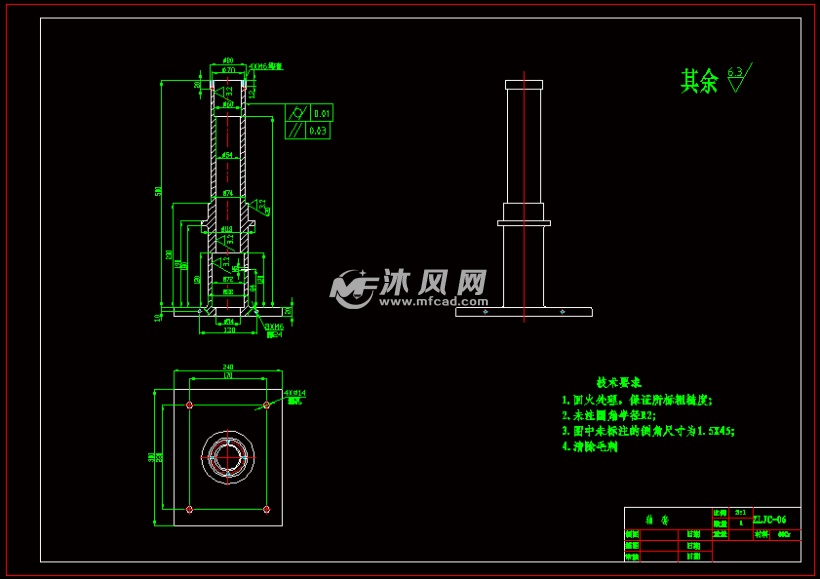Viewport: 820px width, 579px height.
Task: Click the 3.2 roughness symbol on section step
Action: click(x=260, y=208)
